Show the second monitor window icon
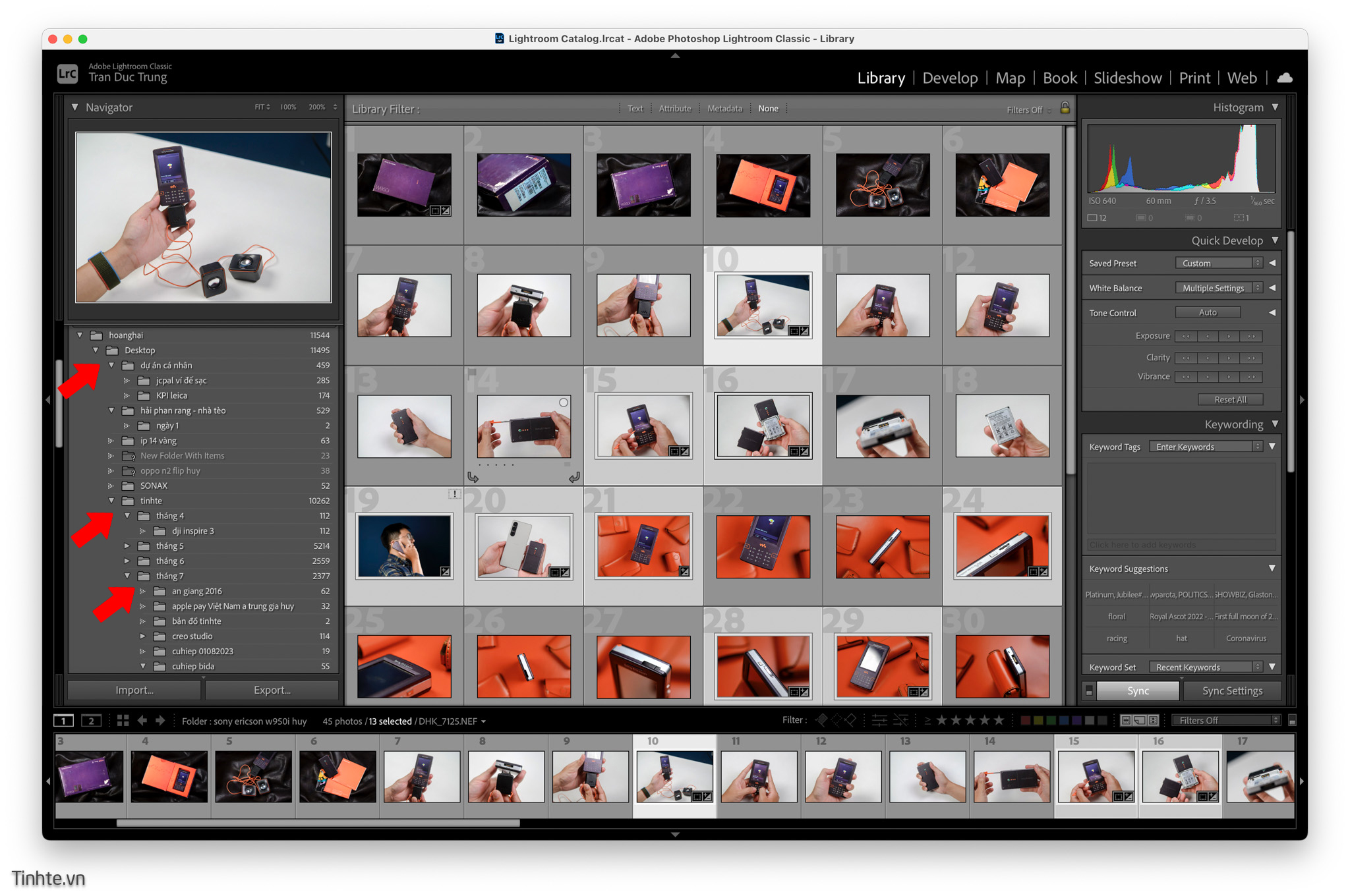1350x896 pixels. point(91,721)
